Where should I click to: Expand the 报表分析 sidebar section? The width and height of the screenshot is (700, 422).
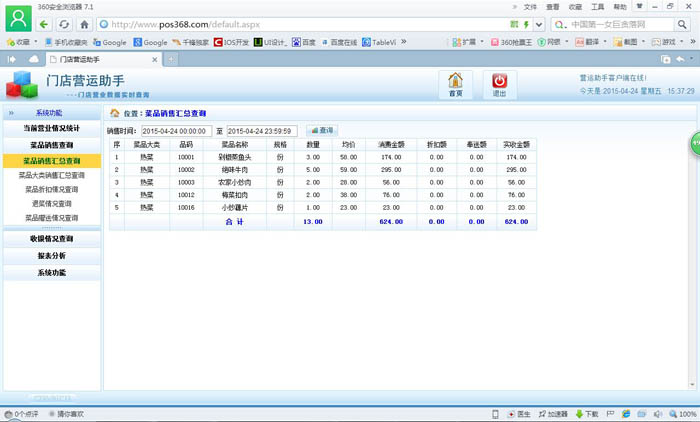51,256
